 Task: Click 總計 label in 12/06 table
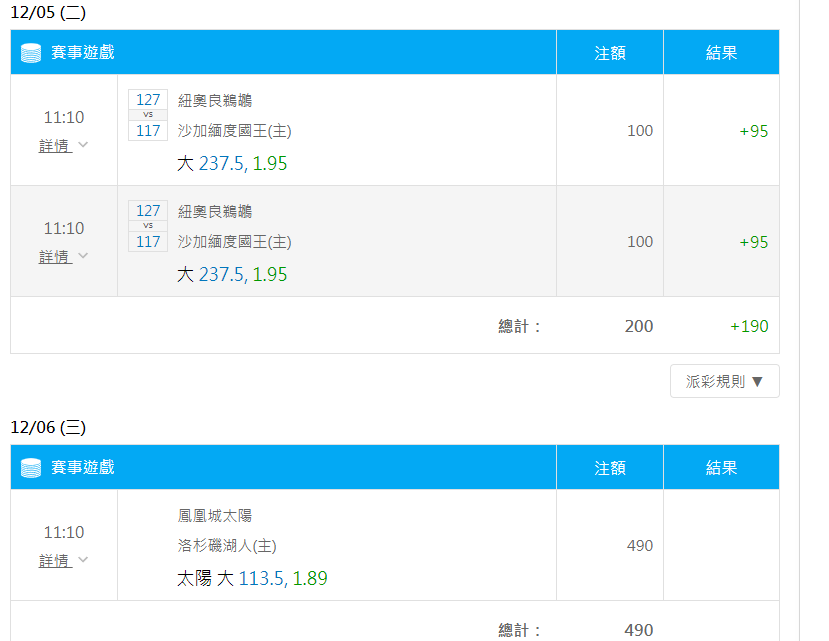pyautogui.click(x=519, y=630)
